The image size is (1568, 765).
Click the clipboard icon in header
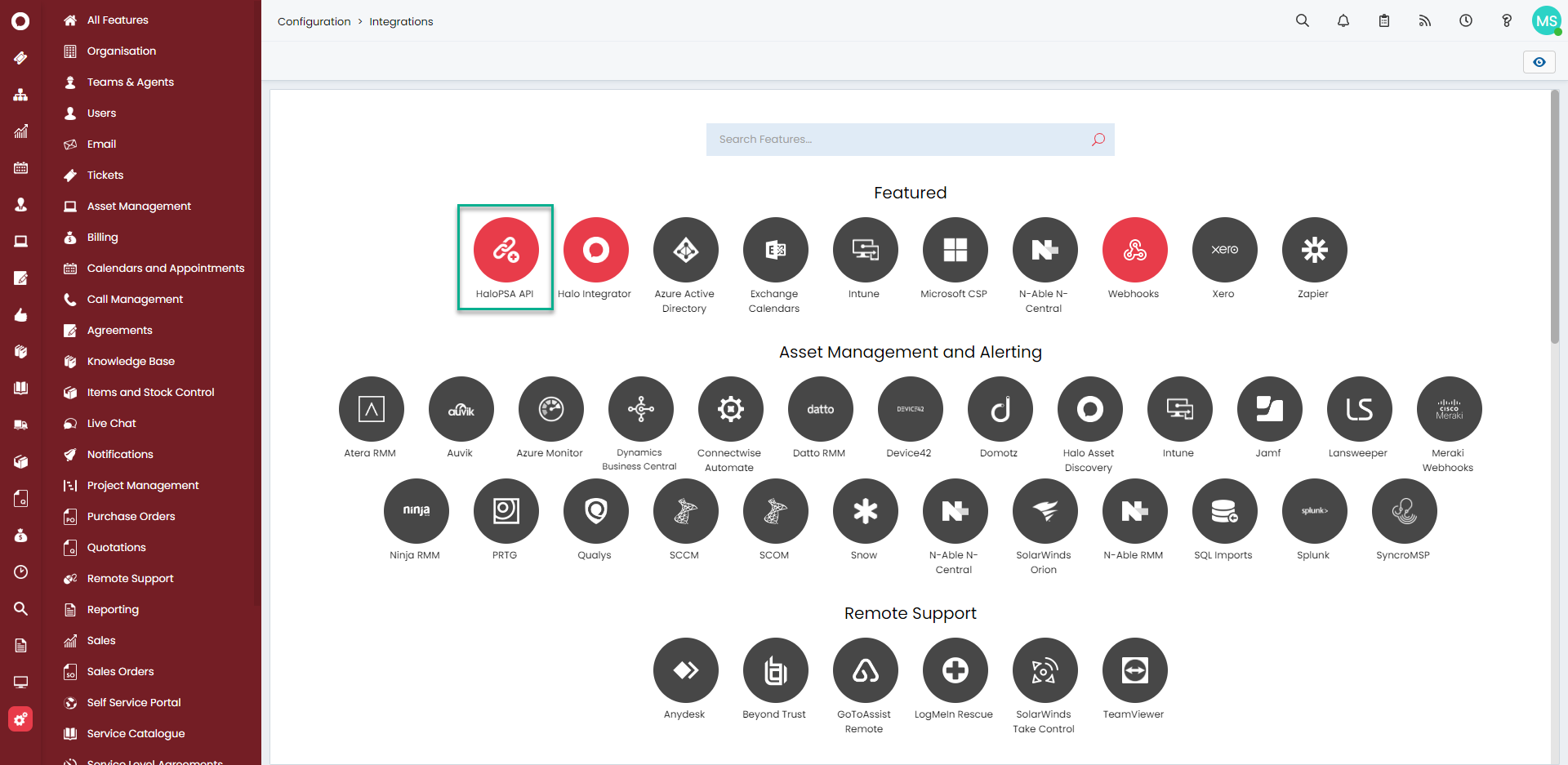[x=1384, y=21]
